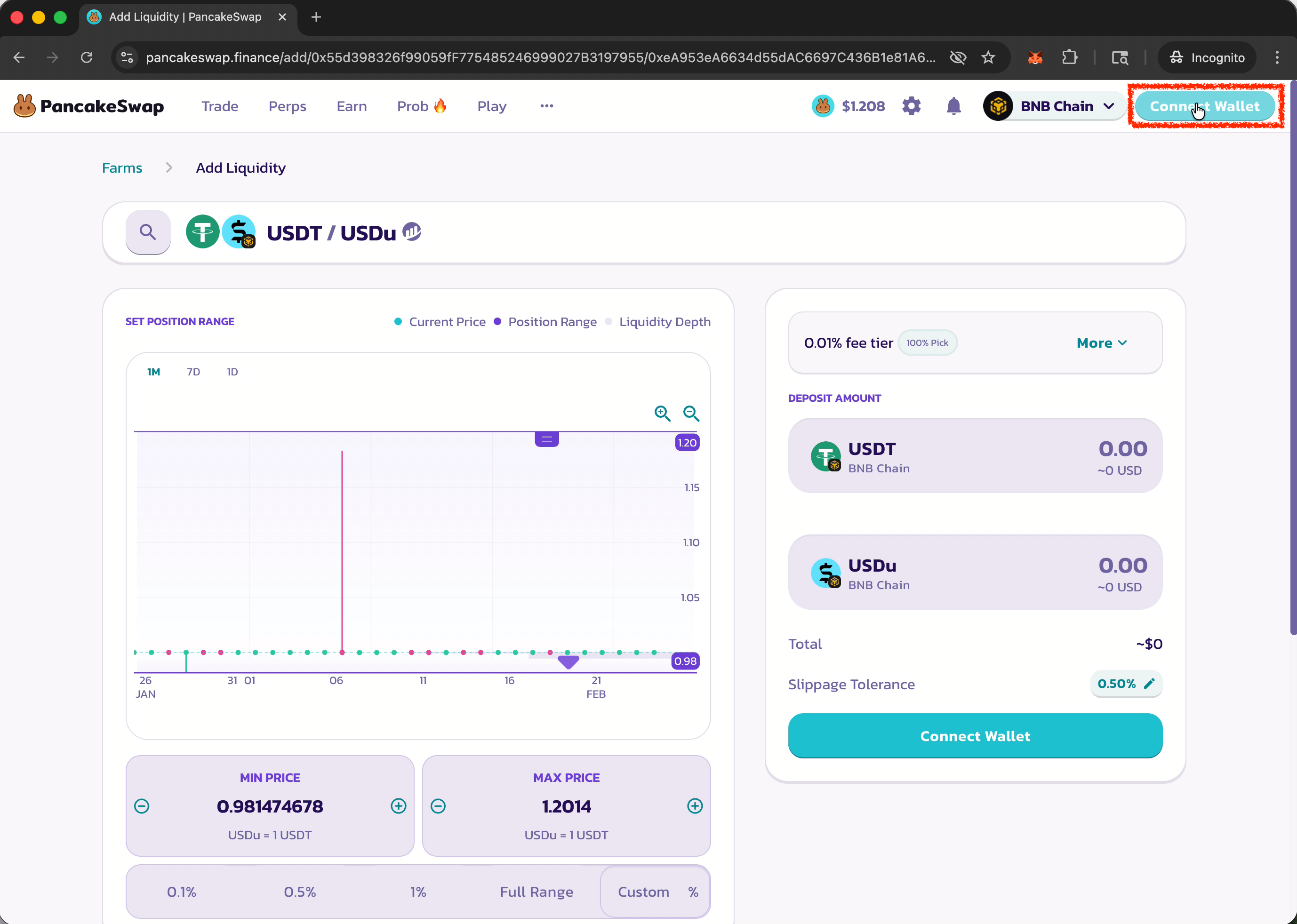Screen dimensions: 1297x924
Task: Select the 1D chart timeframe
Action: 232,372
